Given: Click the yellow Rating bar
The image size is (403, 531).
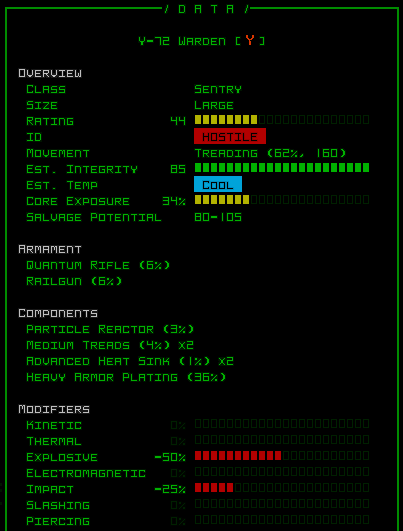Looking at the screenshot, I should tap(282, 120).
